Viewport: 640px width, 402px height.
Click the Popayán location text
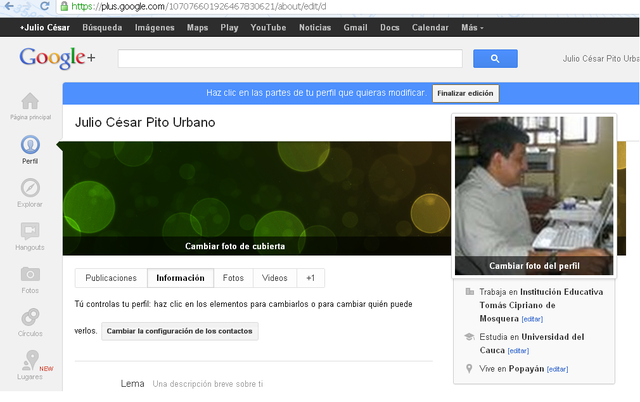[526, 369]
